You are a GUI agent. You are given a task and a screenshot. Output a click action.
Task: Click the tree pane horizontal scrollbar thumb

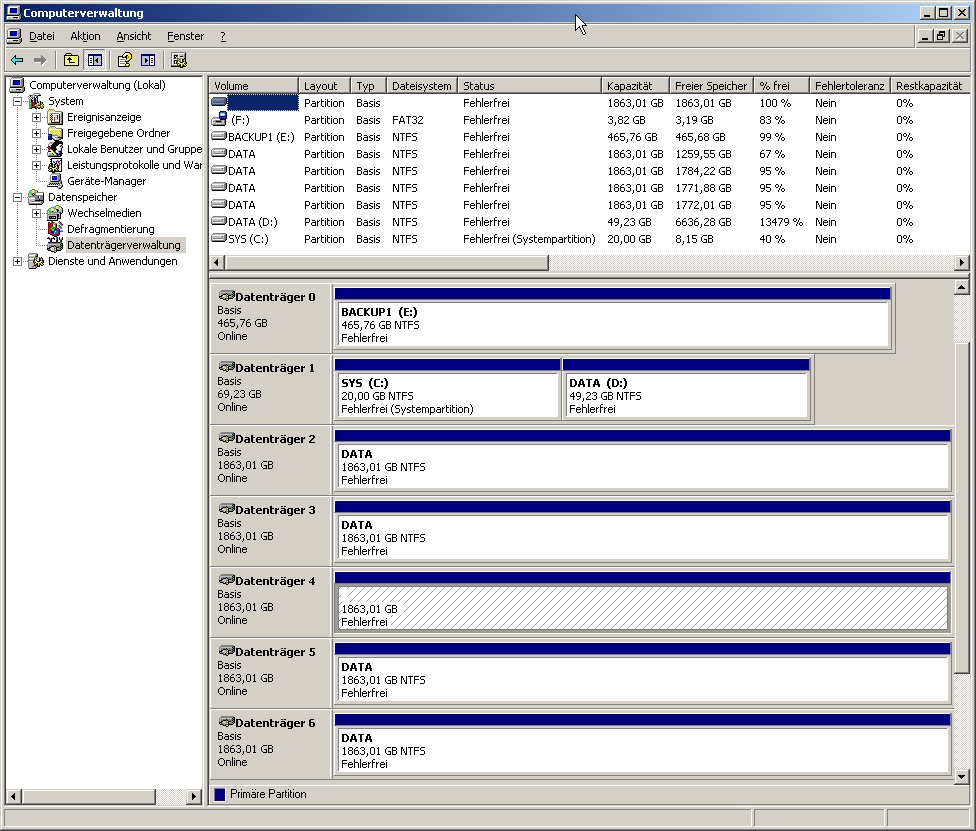point(88,796)
